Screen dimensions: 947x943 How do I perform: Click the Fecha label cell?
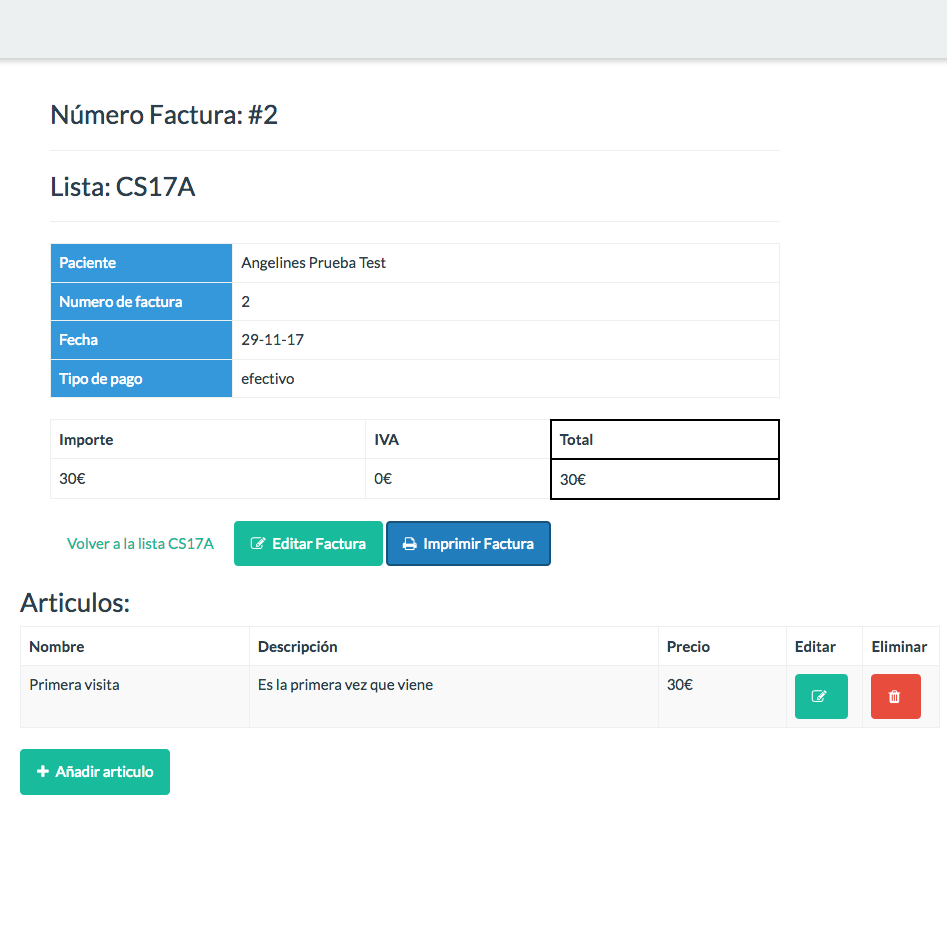[x=141, y=340]
